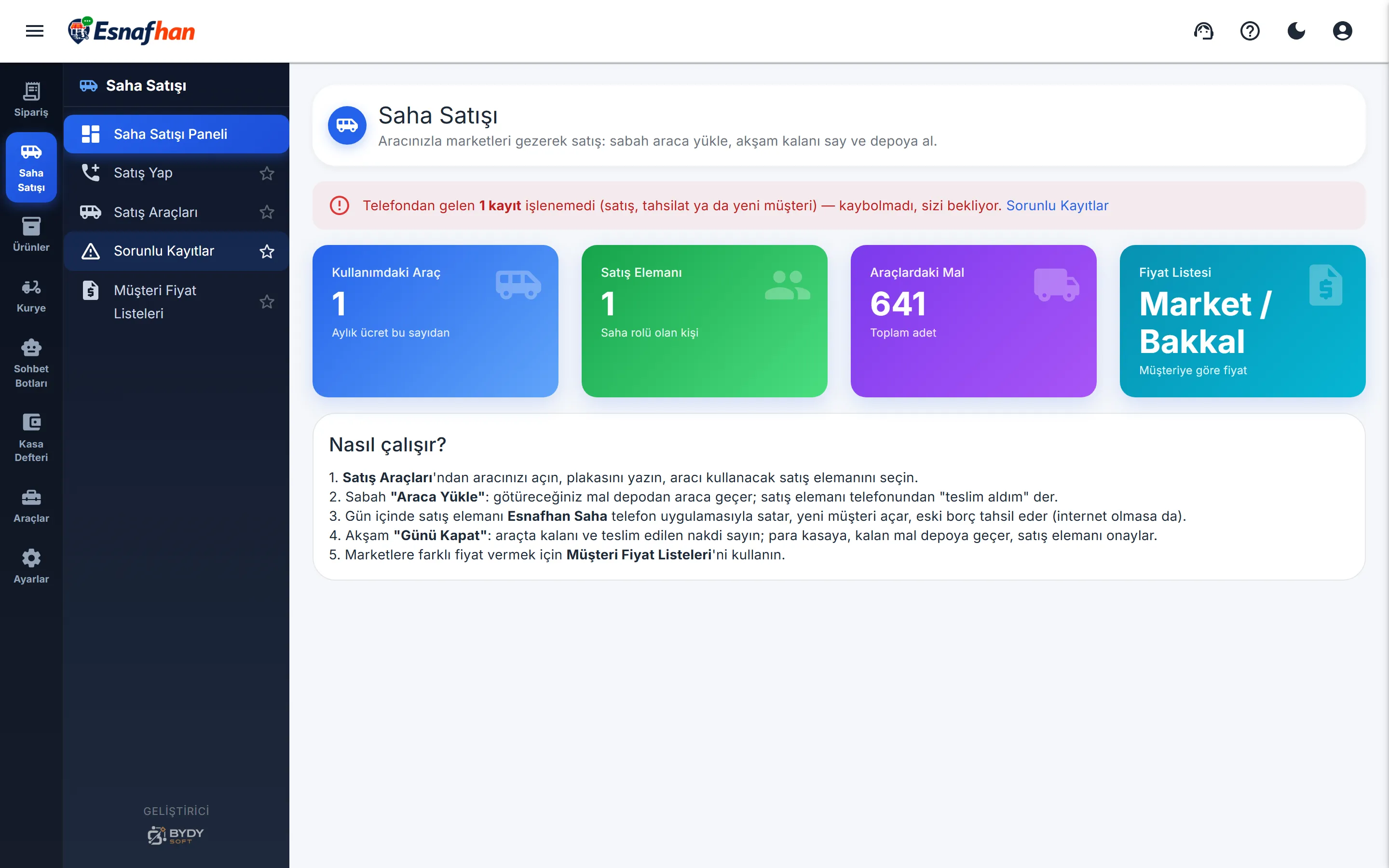Open Ayarlar settings in the sidebar
This screenshot has height=868, width=1389.
click(31, 567)
